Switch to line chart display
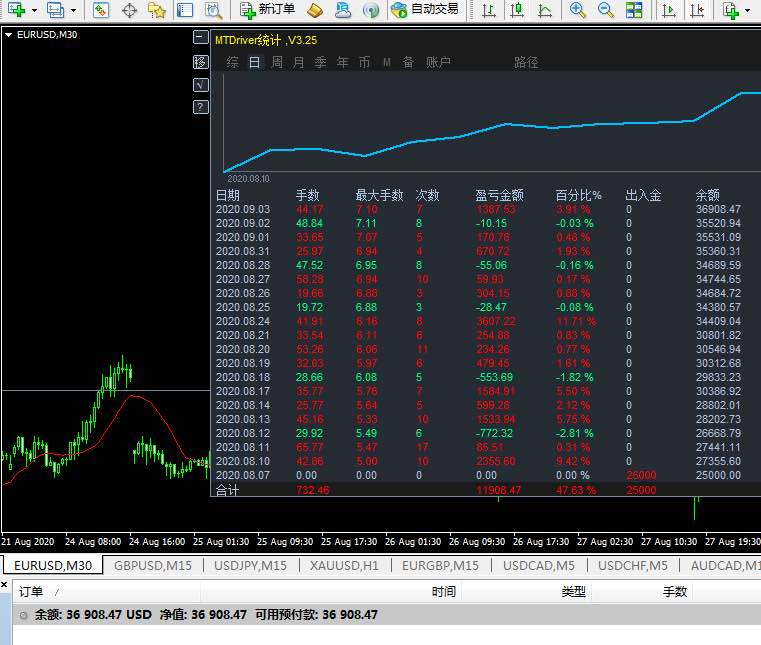 tap(545, 10)
